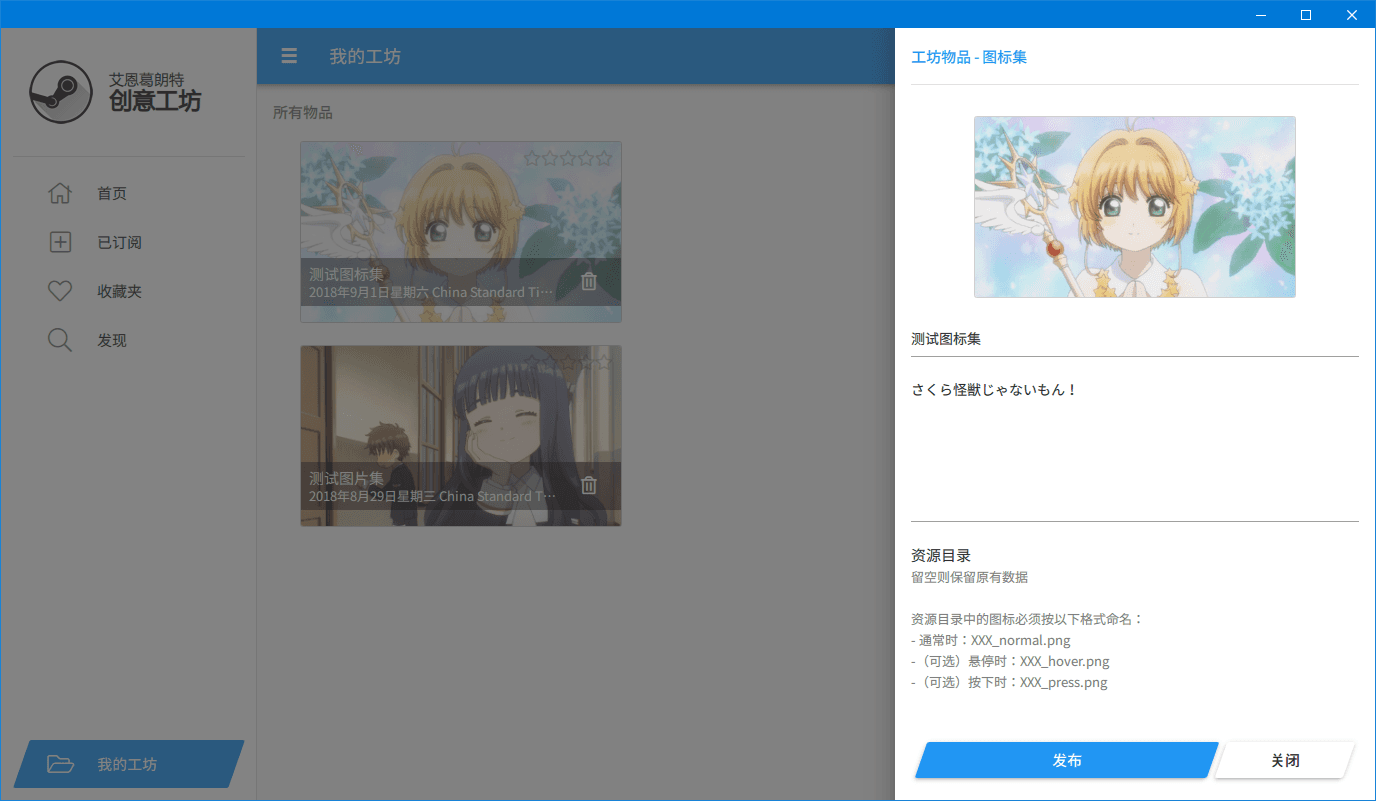Minimize the application window
The height and width of the screenshot is (801, 1376).
[1260, 14]
